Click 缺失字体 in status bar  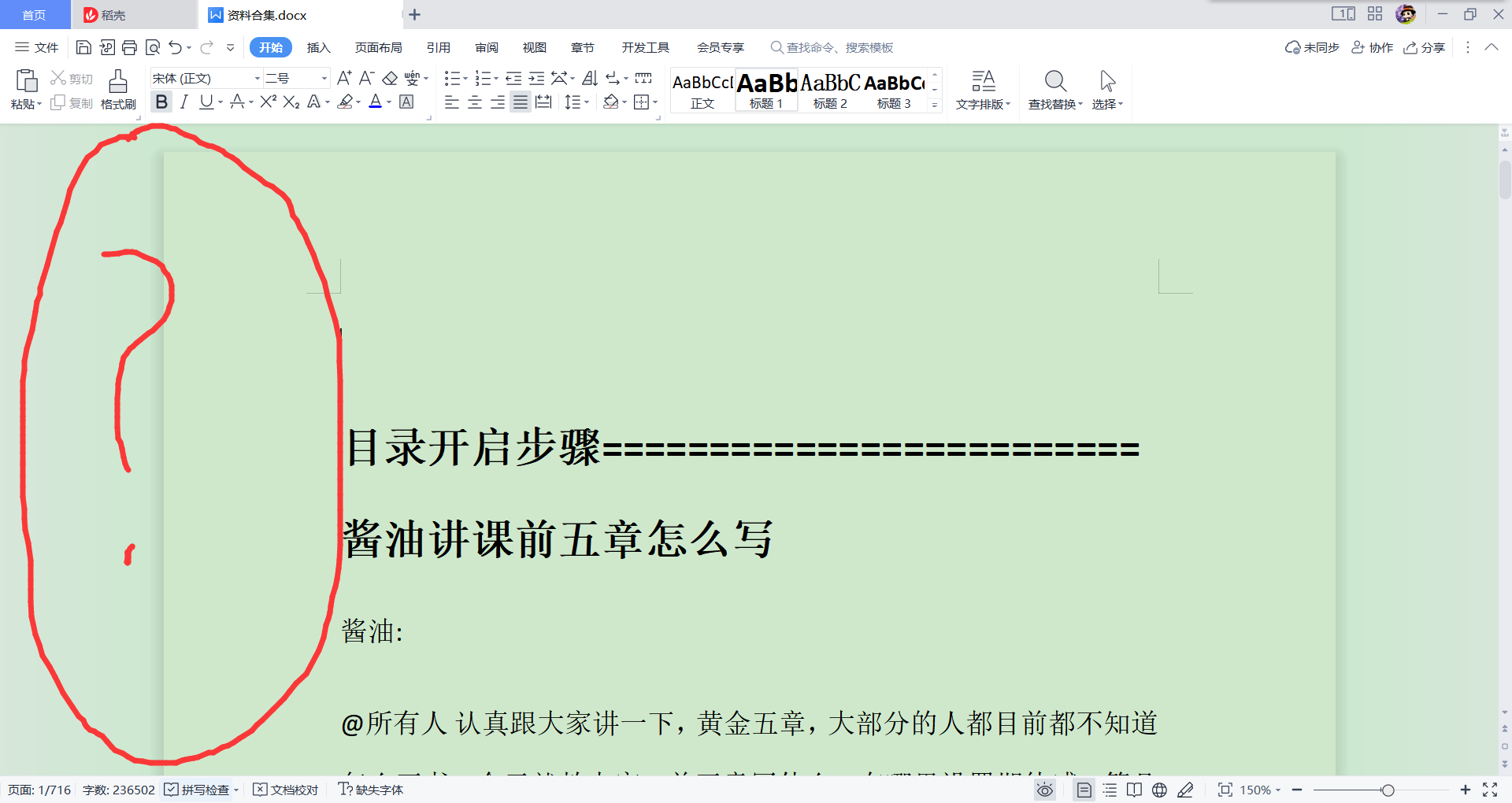[x=370, y=790]
